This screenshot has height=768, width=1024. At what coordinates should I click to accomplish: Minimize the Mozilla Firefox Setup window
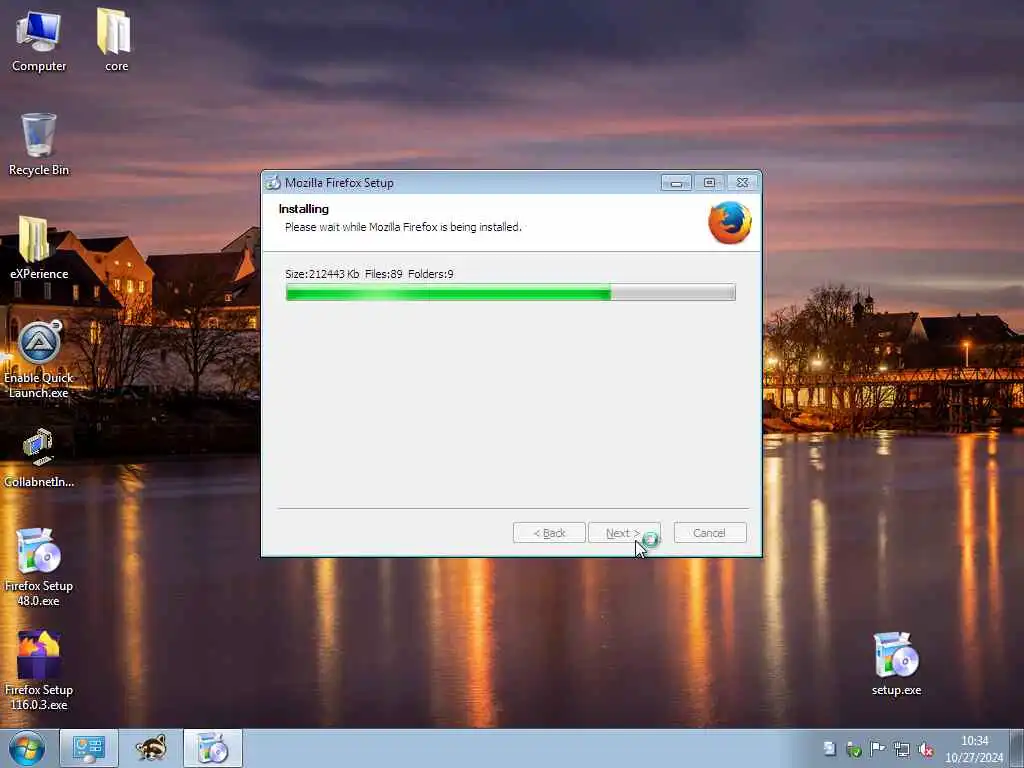coord(676,183)
